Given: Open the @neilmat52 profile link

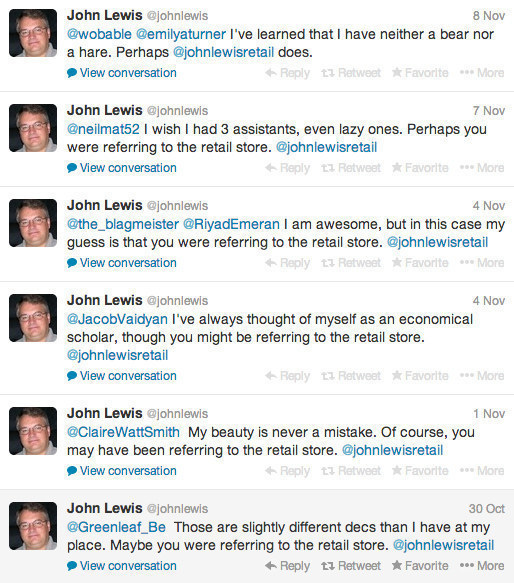Looking at the screenshot, I should [103, 129].
